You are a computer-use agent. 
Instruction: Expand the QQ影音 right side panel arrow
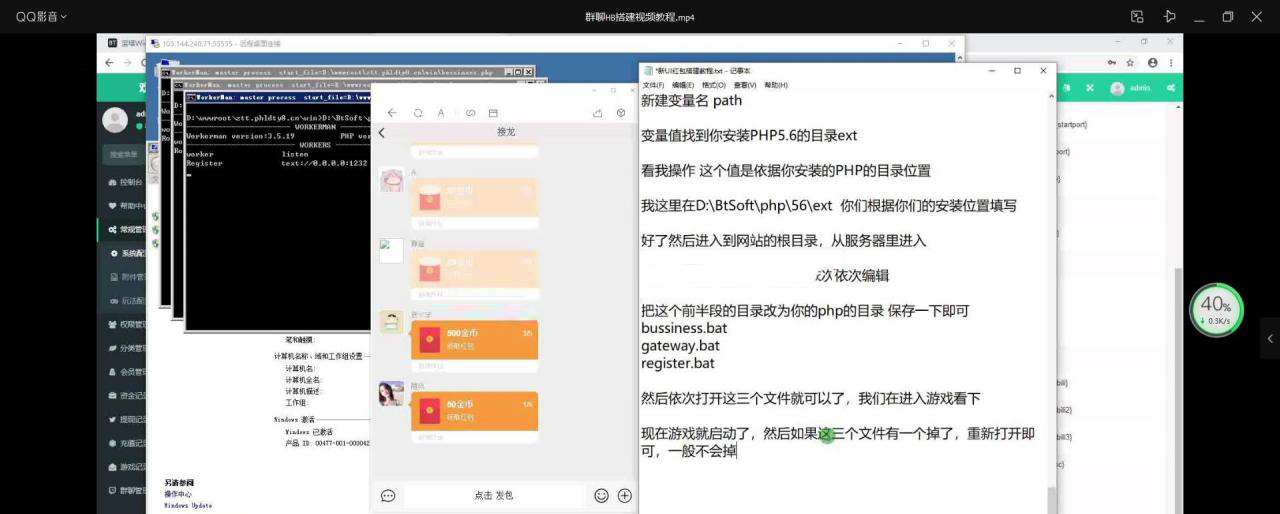click(1270, 339)
